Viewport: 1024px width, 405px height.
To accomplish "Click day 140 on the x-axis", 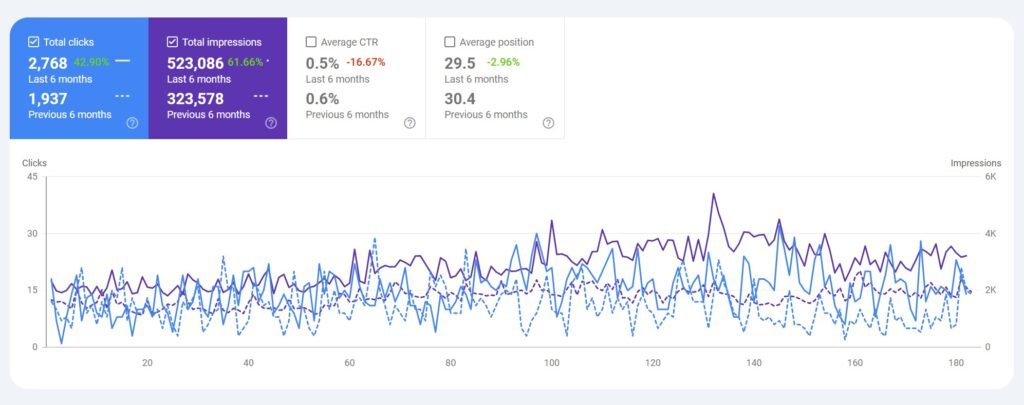I will click(x=753, y=363).
